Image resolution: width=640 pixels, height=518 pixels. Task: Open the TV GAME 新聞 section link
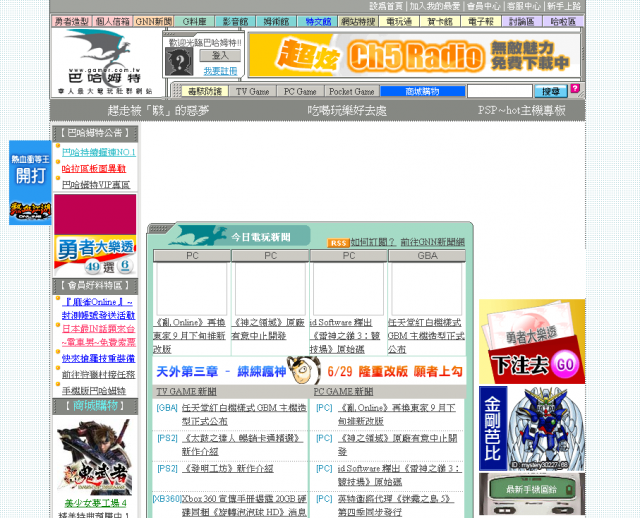point(186,391)
